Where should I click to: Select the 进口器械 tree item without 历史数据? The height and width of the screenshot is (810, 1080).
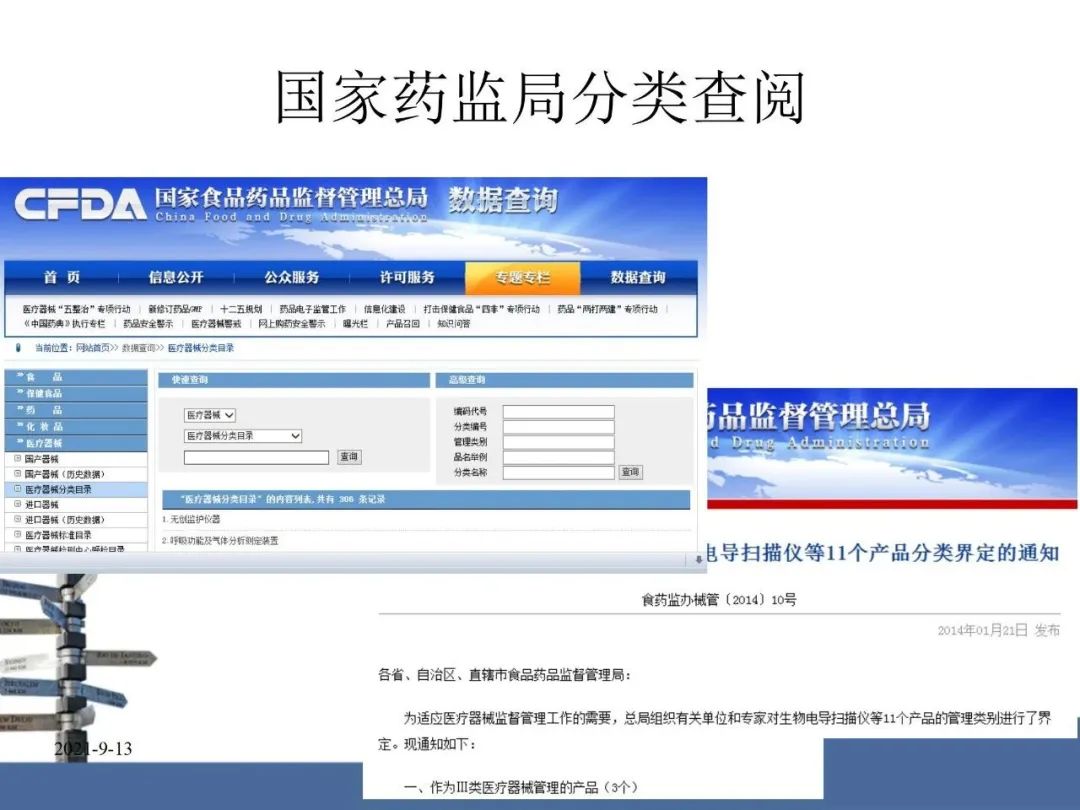click(42, 504)
